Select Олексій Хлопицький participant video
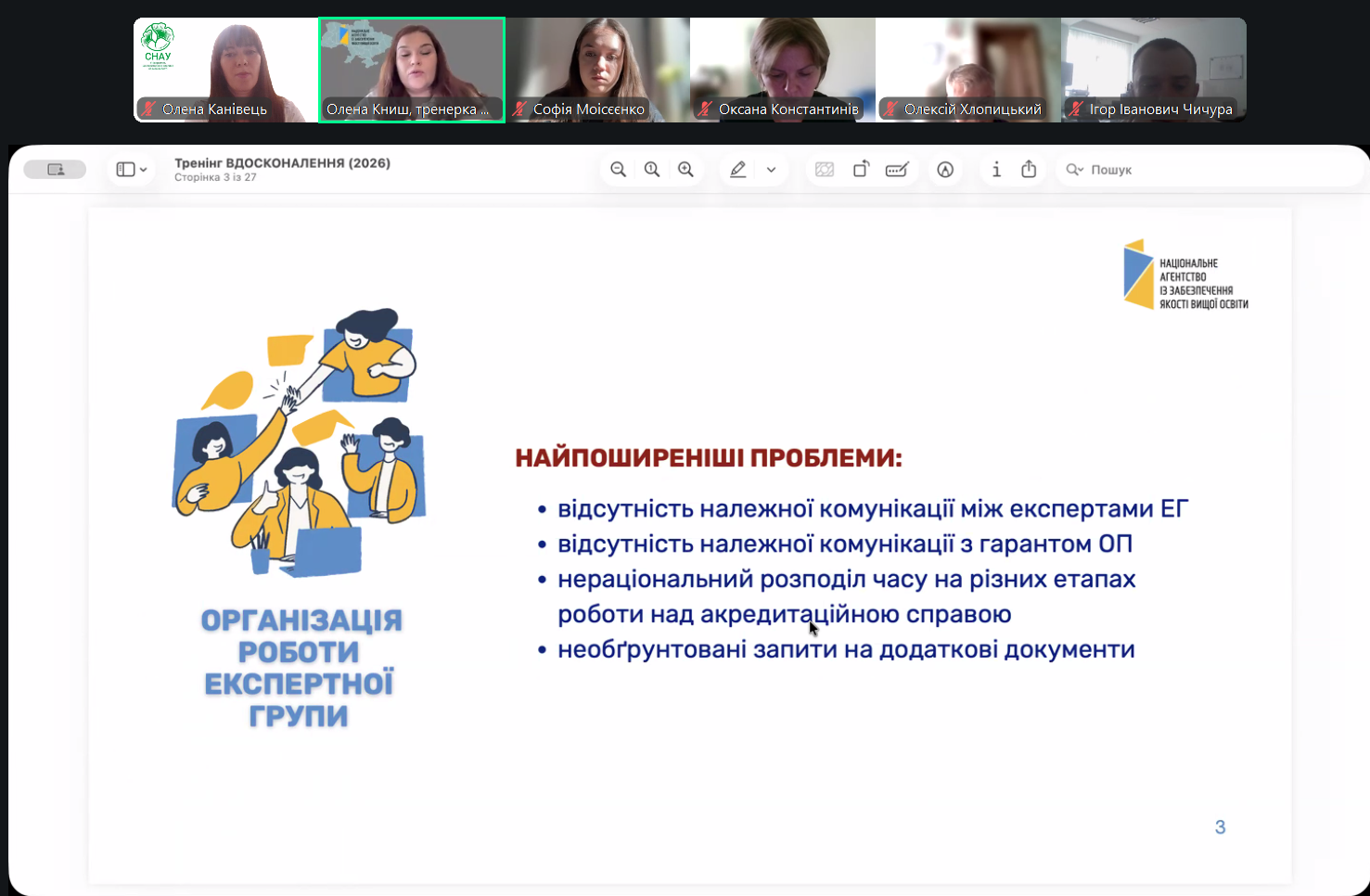Screen dimensions: 1370x896 pyautogui.click(x=968, y=70)
